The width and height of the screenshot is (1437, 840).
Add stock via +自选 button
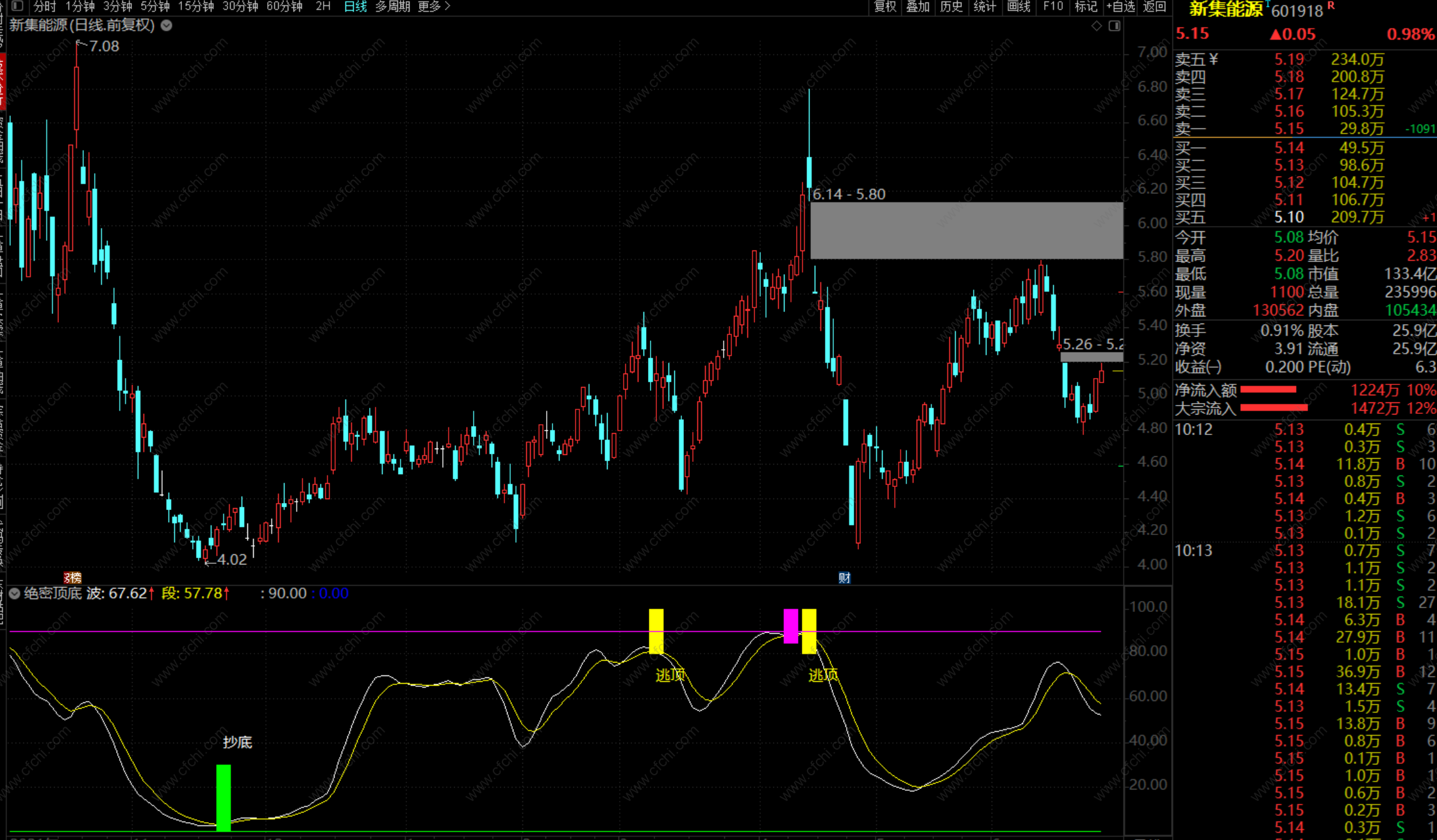coord(1120,6)
